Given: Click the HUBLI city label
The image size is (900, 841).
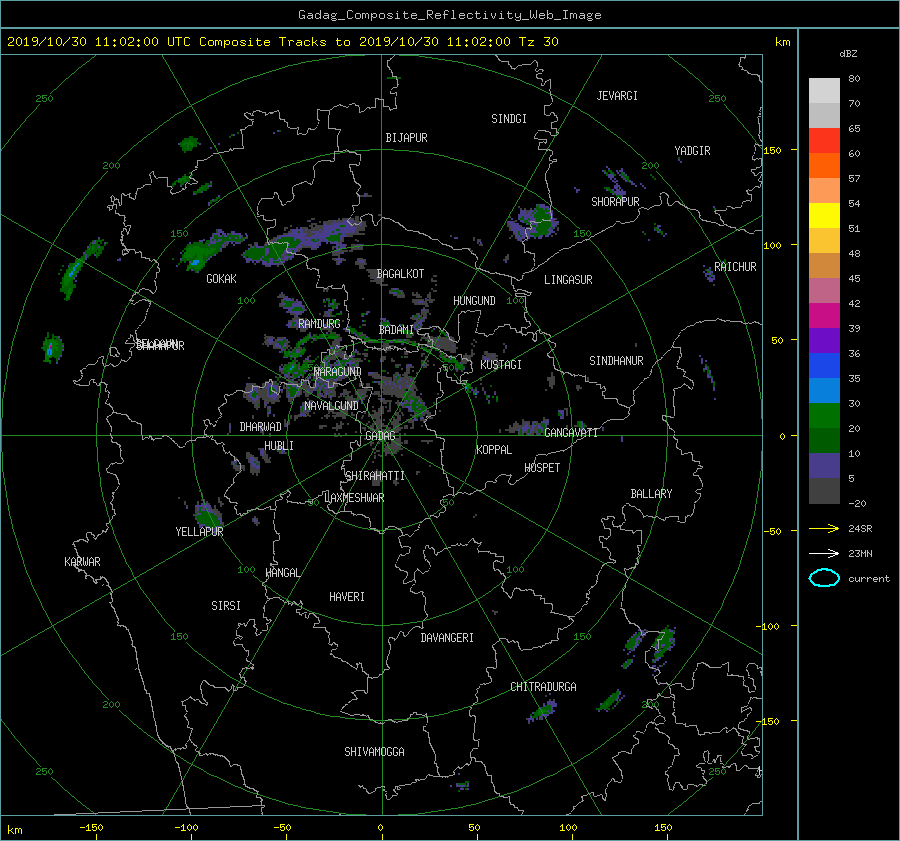Looking at the screenshot, I should pos(279,445).
